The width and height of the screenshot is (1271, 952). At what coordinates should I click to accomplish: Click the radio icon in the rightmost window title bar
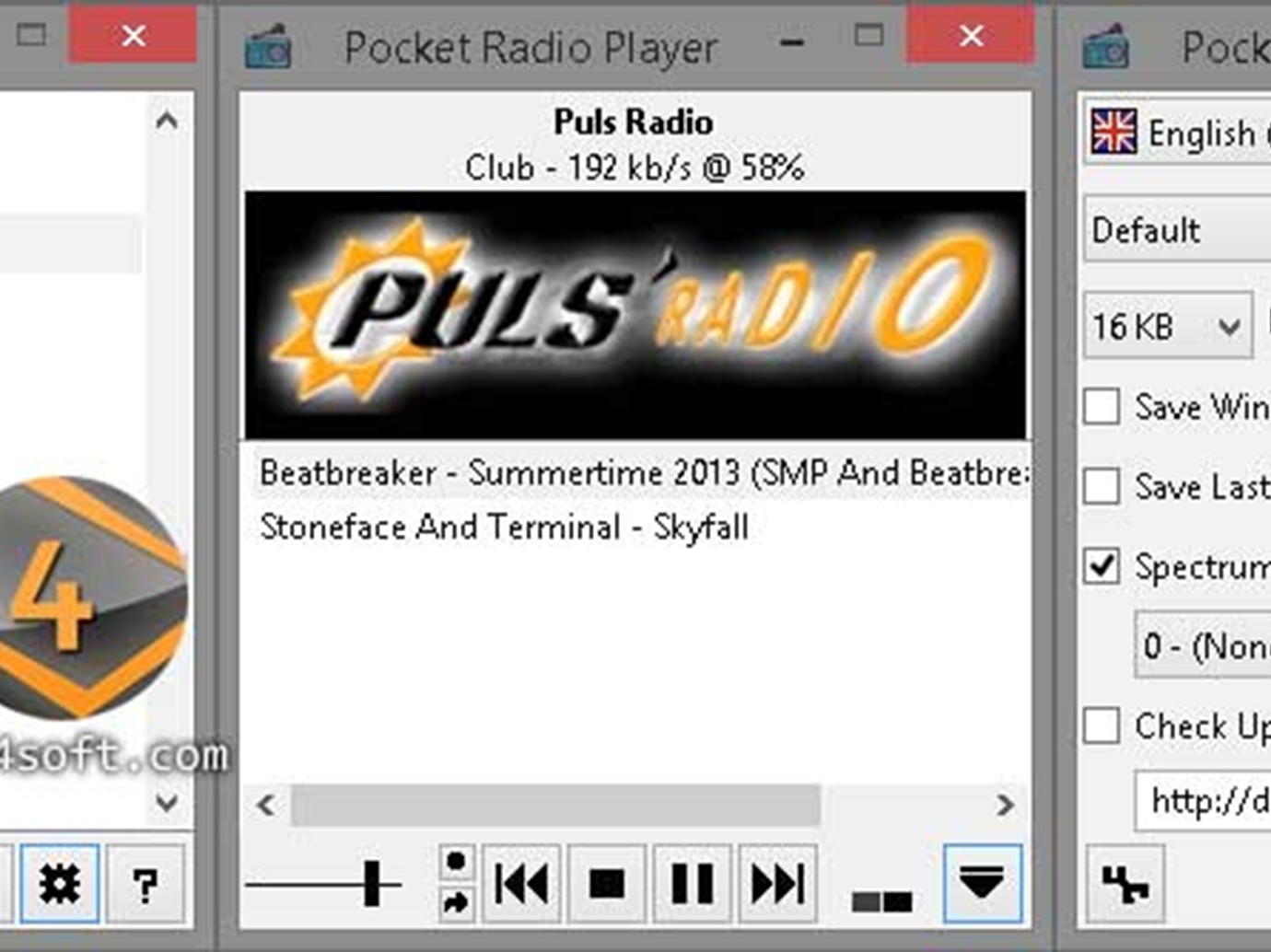1105,47
